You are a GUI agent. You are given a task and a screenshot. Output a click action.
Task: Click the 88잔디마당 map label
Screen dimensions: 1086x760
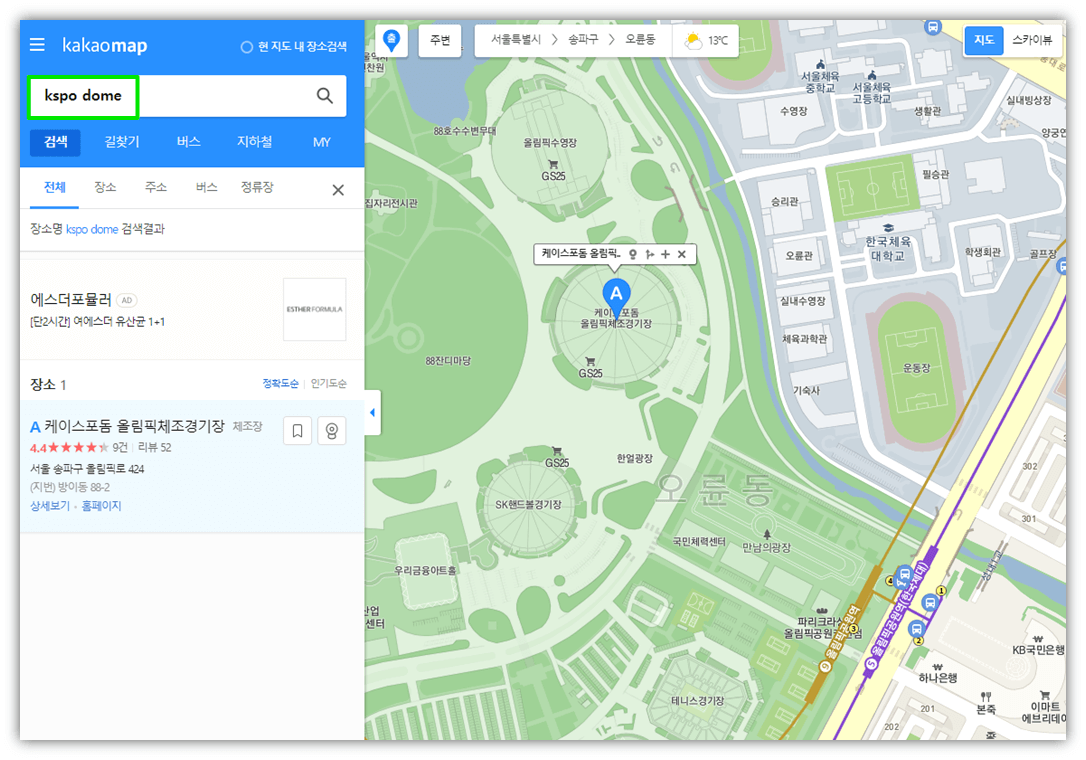pyautogui.click(x=448, y=361)
